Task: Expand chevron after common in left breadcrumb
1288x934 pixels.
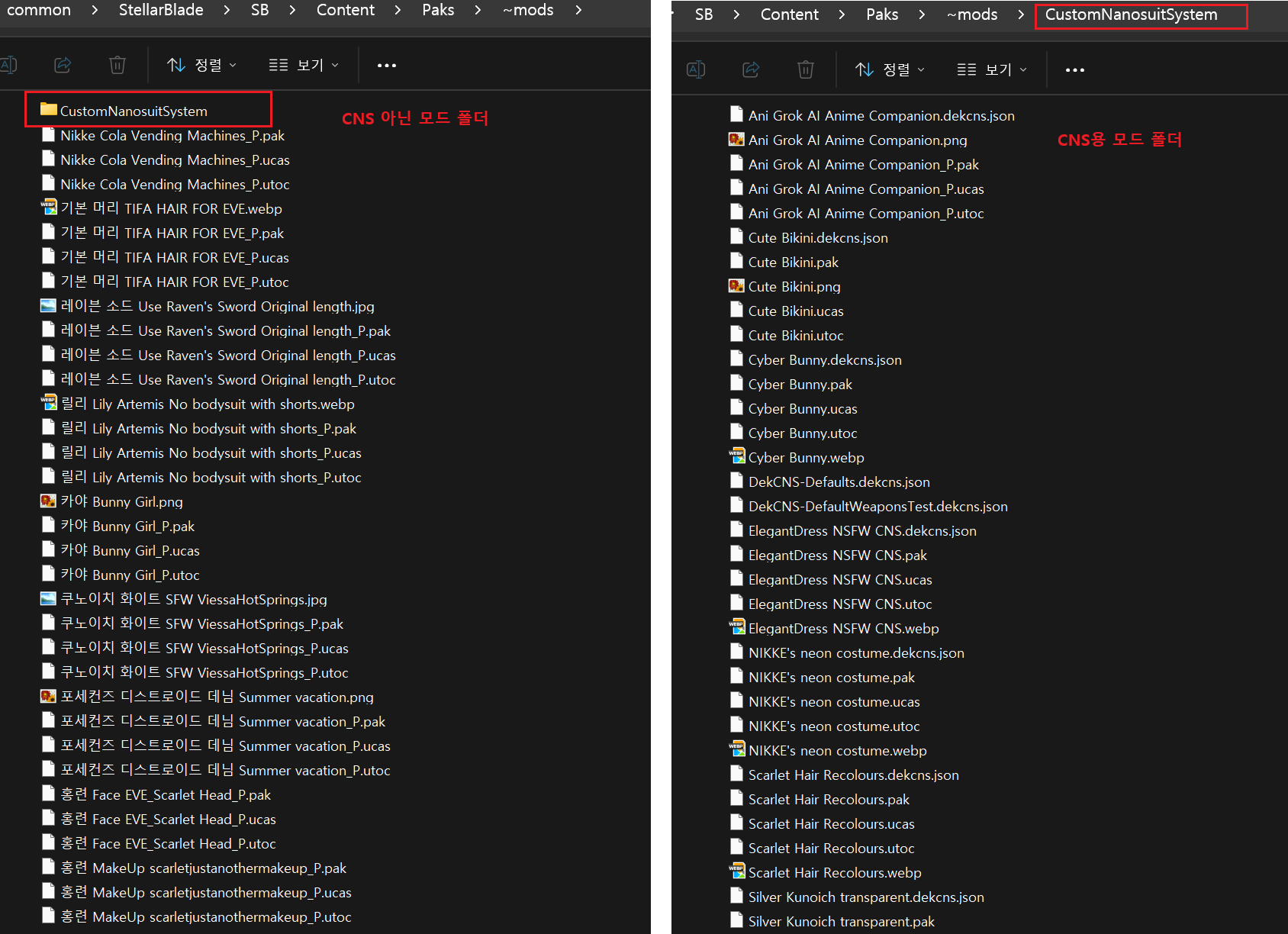Action: point(95,10)
